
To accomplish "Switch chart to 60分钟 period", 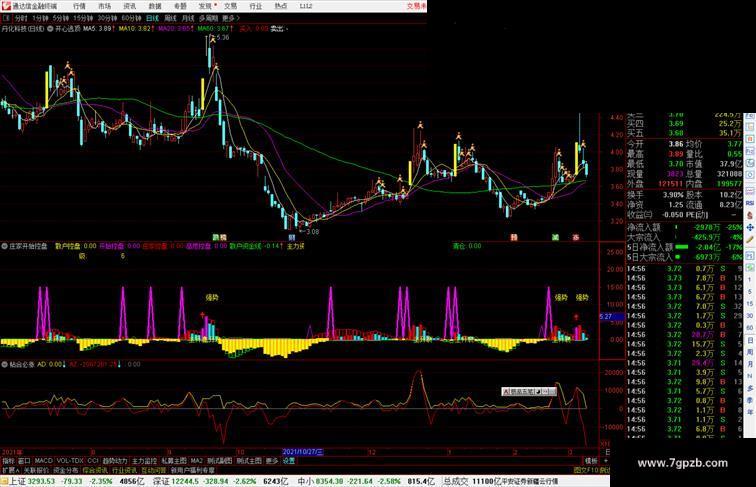I will tap(131, 18).
